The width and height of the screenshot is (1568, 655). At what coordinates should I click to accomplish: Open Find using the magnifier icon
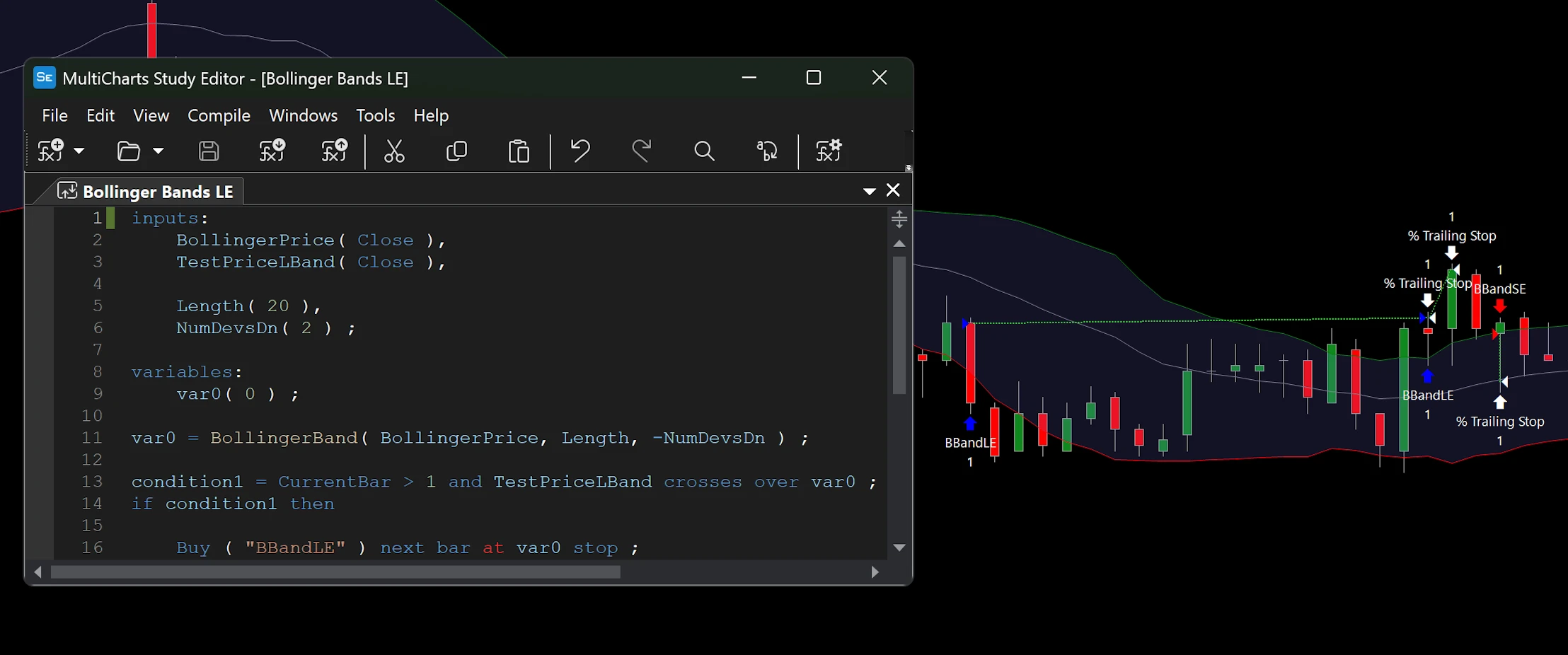(x=703, y=151)
